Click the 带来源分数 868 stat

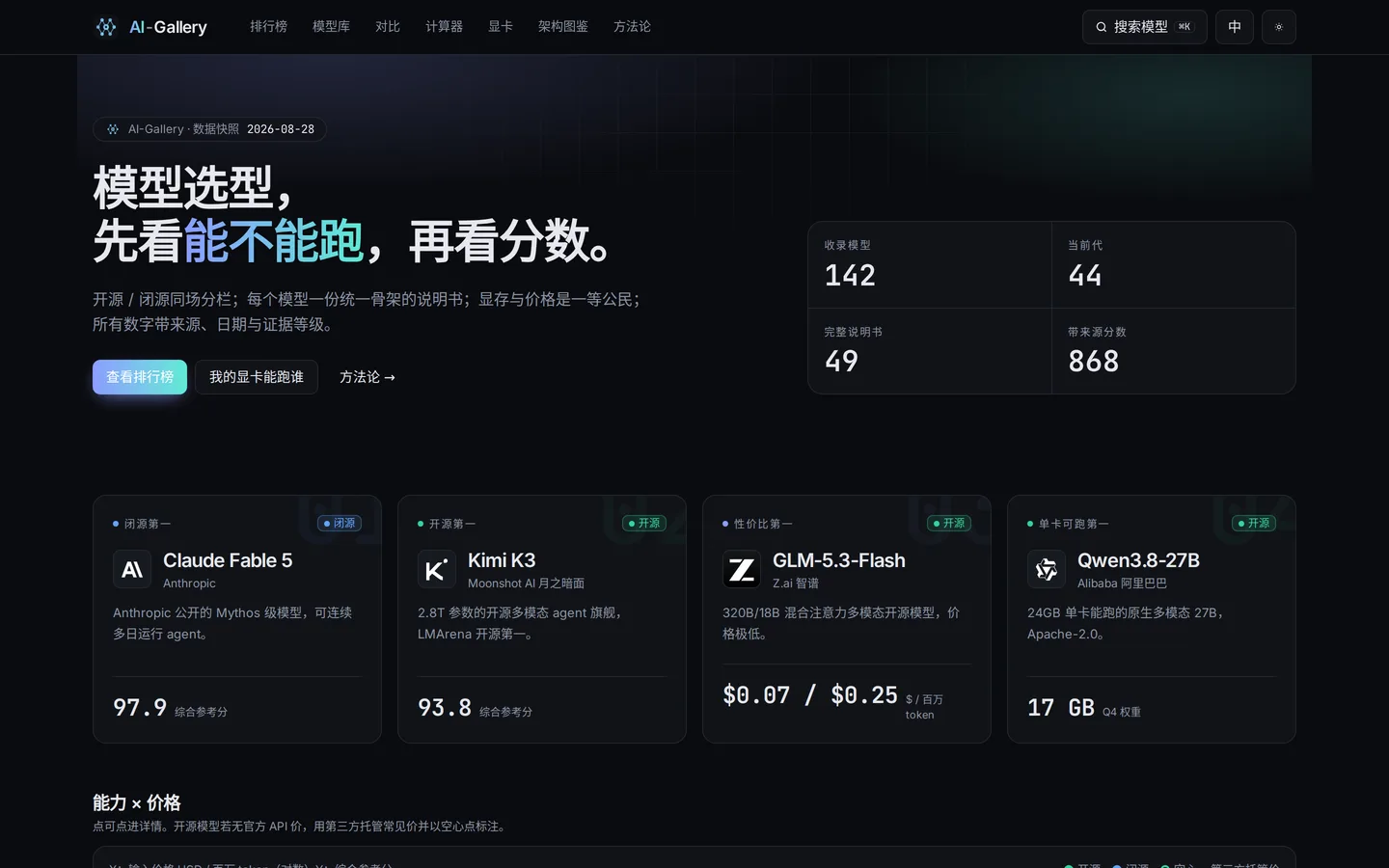tap(1174, 351)
